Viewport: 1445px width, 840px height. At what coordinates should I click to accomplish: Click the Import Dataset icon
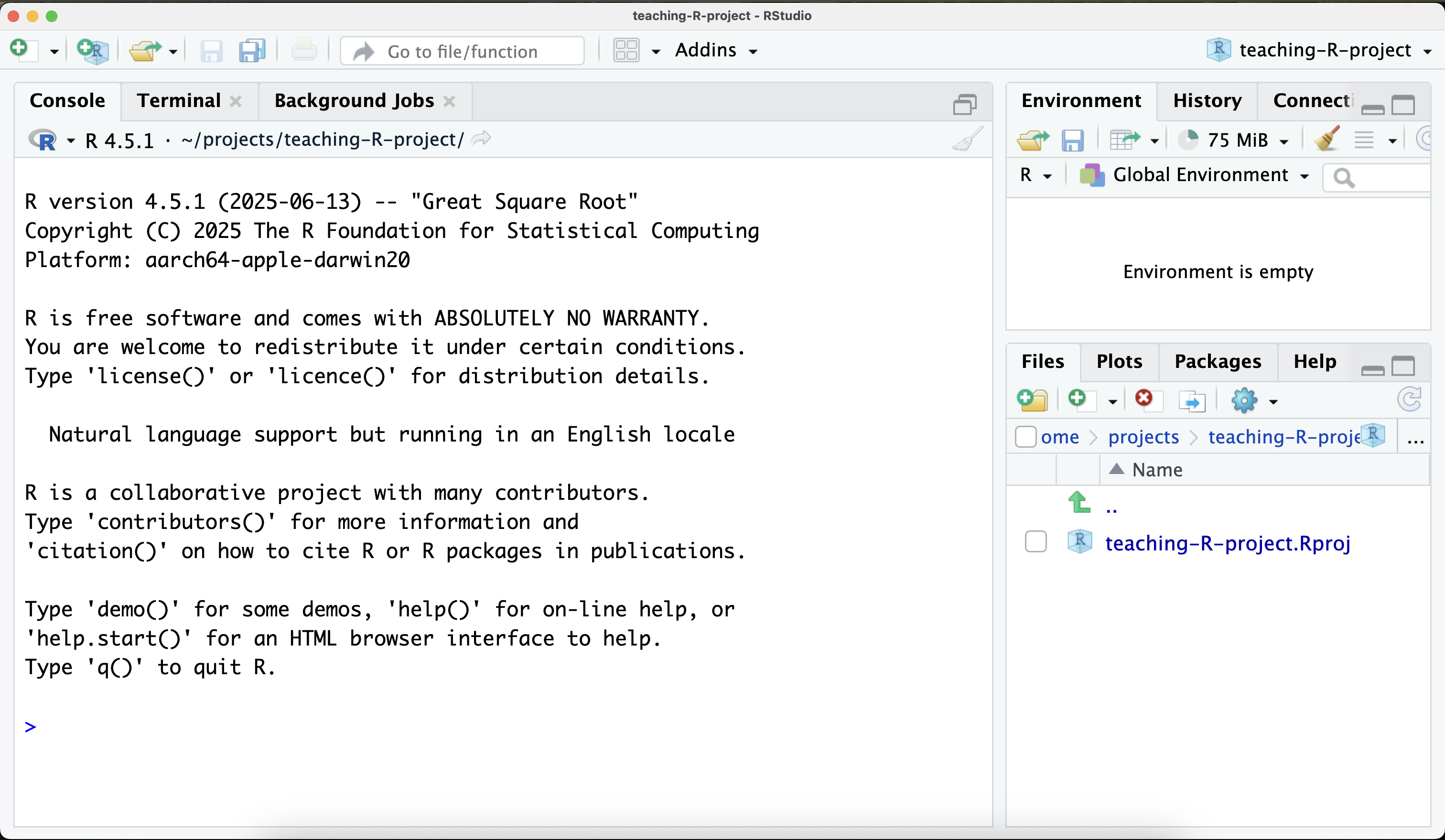[x=1125, y=140]
